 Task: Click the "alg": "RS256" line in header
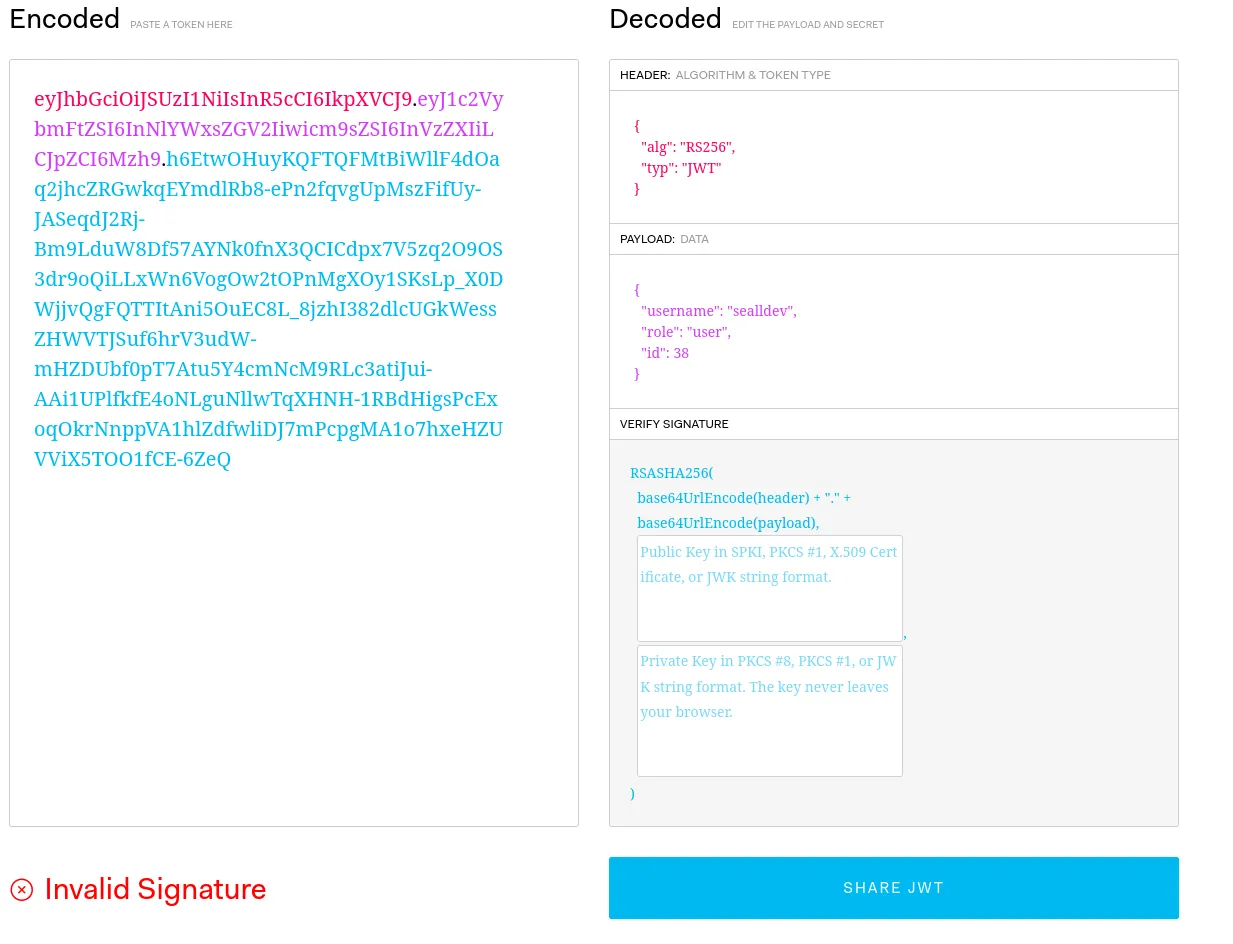(688, 147)
